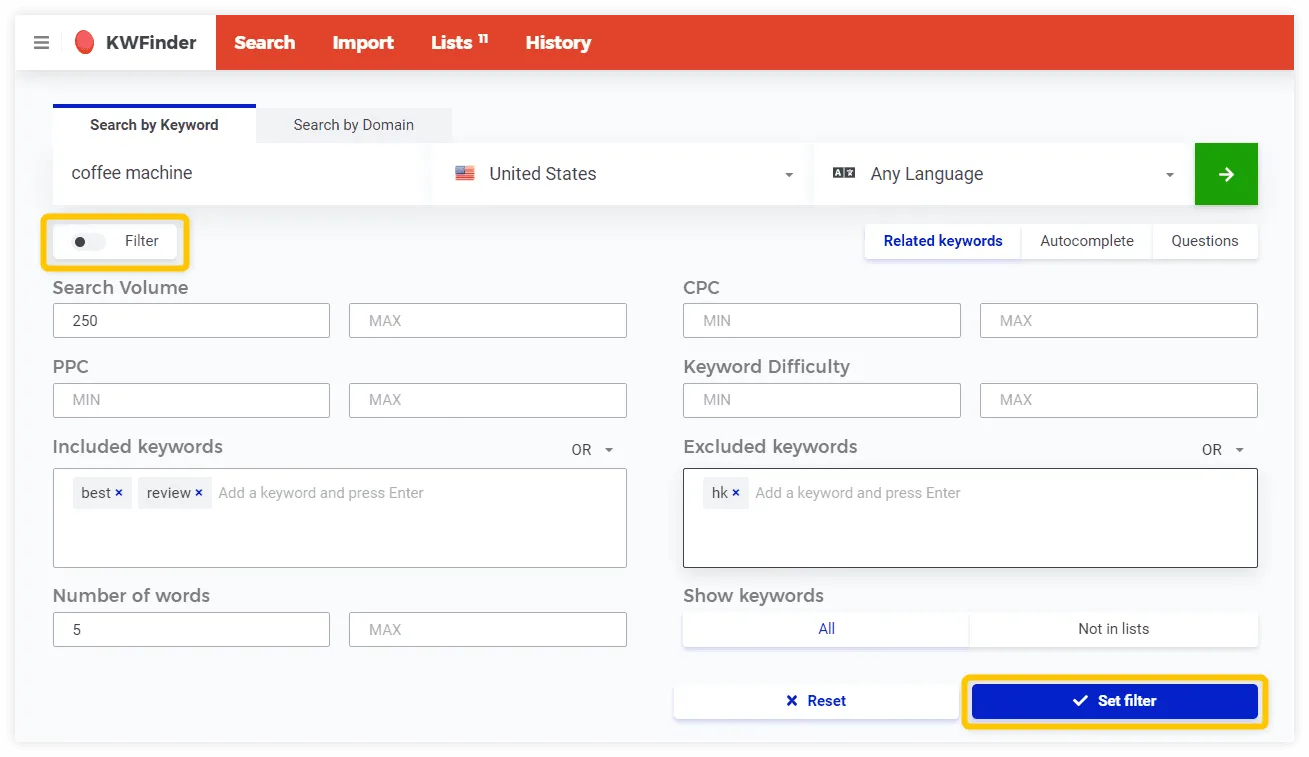Click the coffee machine keyword field

(x=241, y=174)
